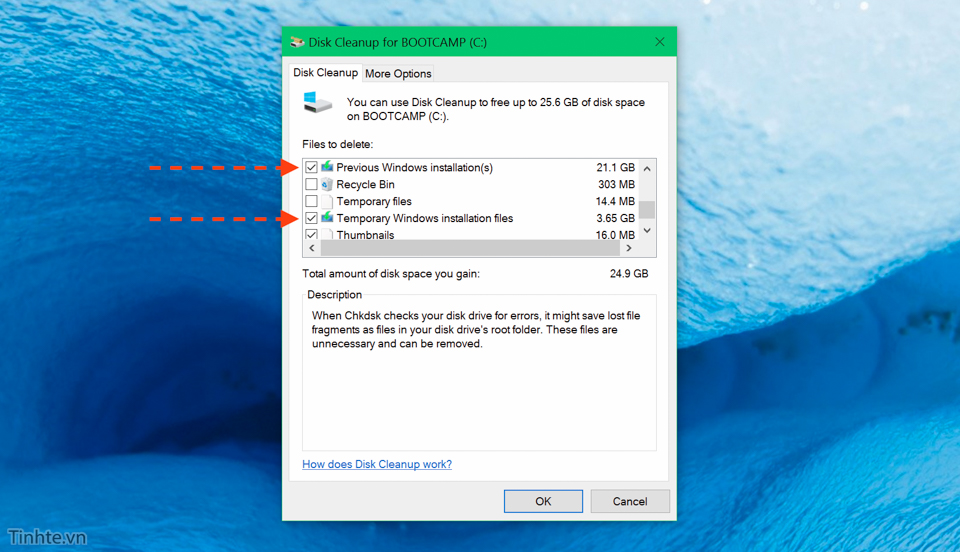Click the vertical scrollbar thumb in the file list

[647, 210]
